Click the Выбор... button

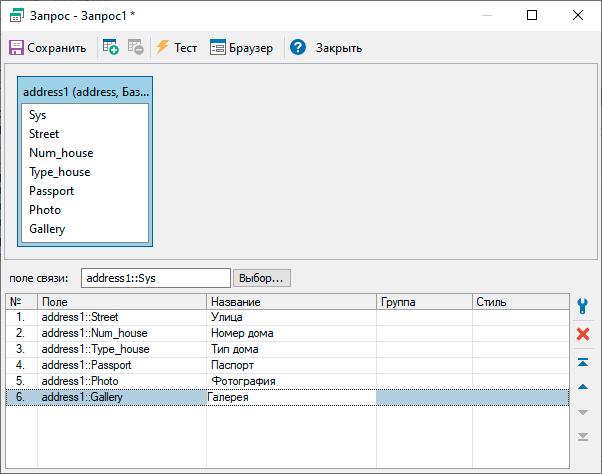[262, 278]
